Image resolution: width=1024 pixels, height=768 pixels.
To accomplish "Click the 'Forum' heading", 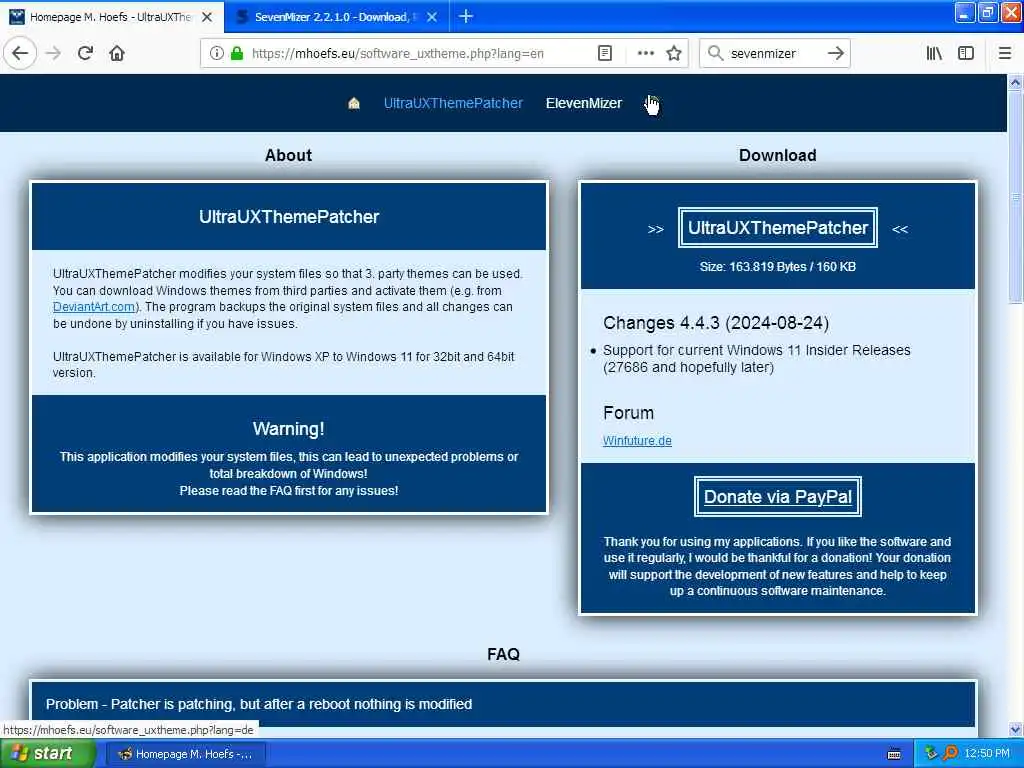I will 628,413.
